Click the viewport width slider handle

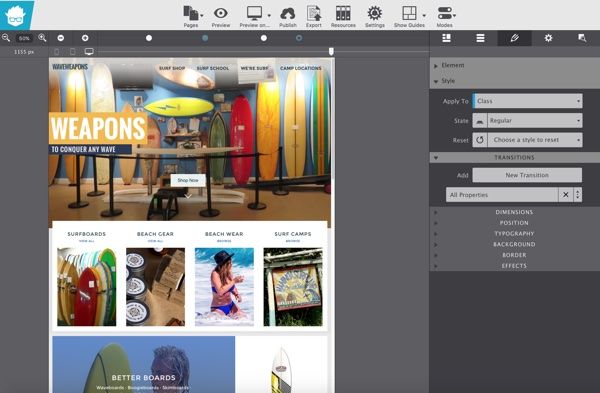(x=331, y=51)
